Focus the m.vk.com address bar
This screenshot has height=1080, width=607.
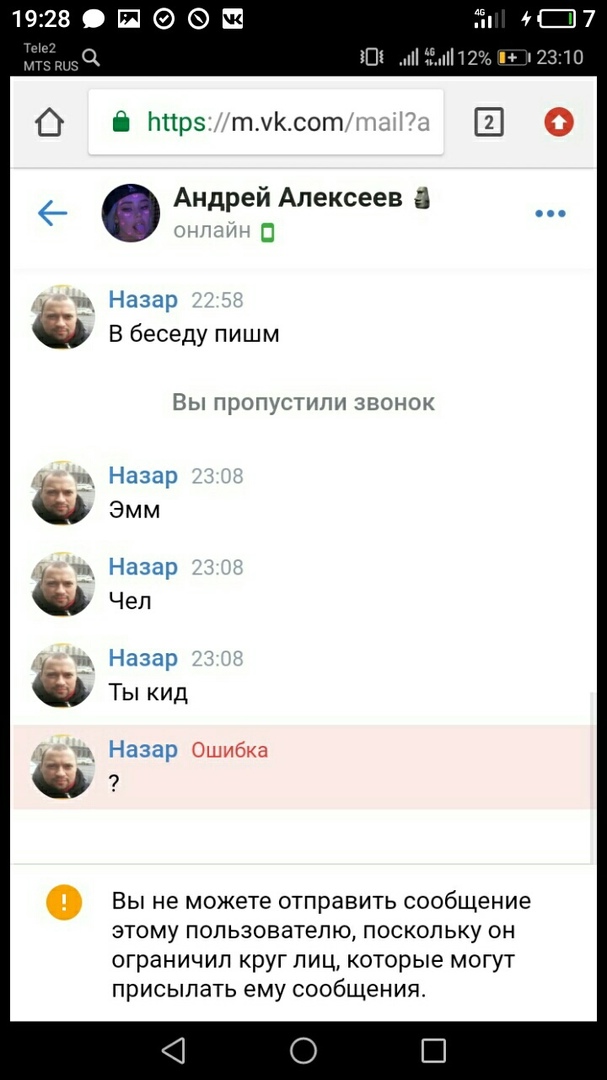tap(266, 123)
